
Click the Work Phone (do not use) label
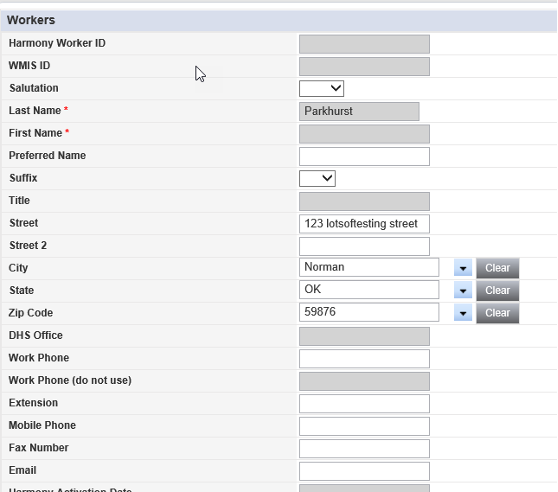pyautogui.click(x=70, y=380)
